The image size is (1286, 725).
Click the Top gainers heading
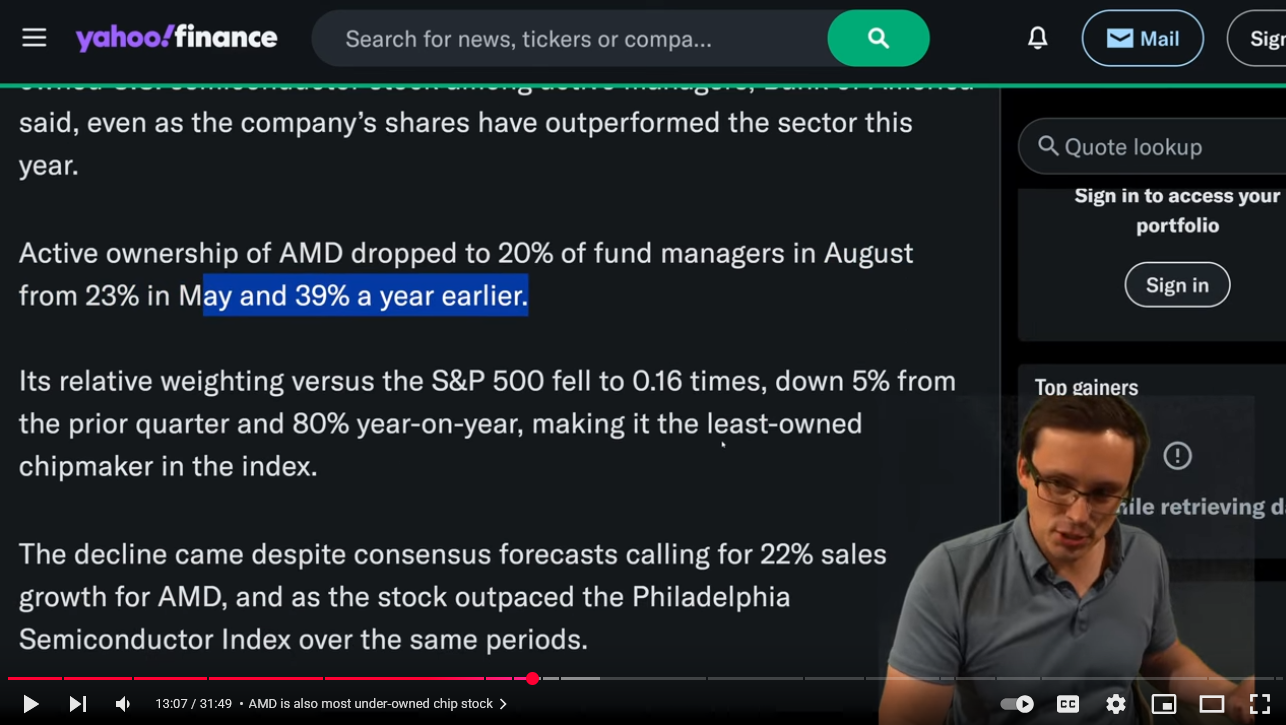click(x=1086, y=388)
